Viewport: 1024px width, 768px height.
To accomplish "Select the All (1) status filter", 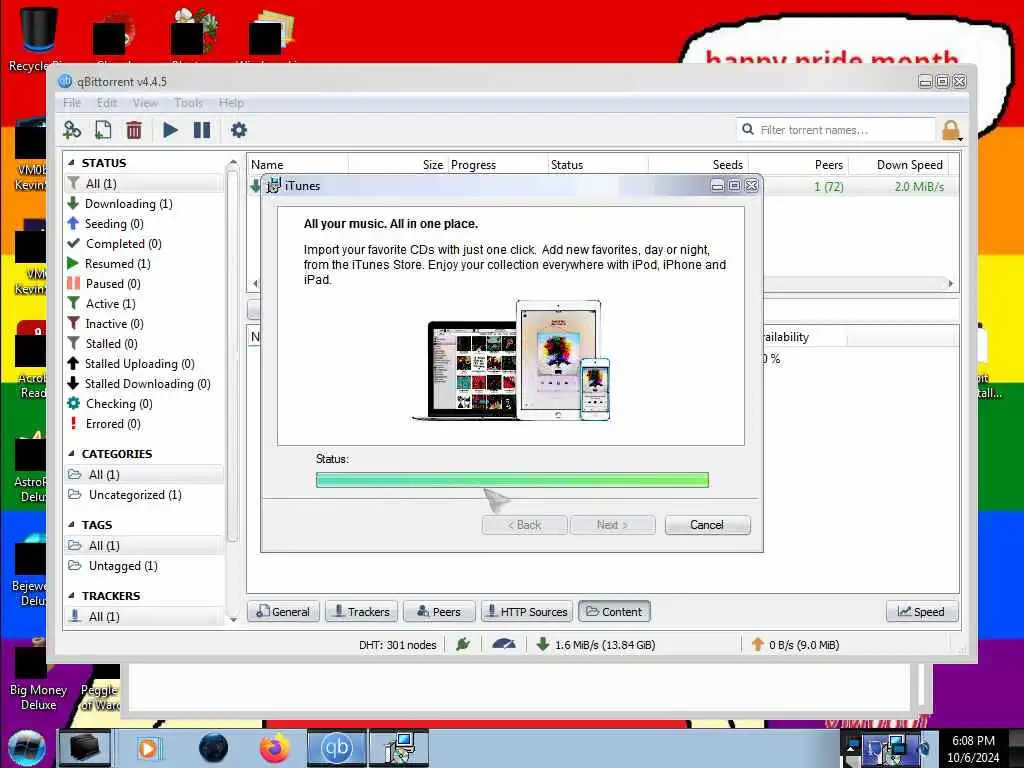I will tap(144, 184).
